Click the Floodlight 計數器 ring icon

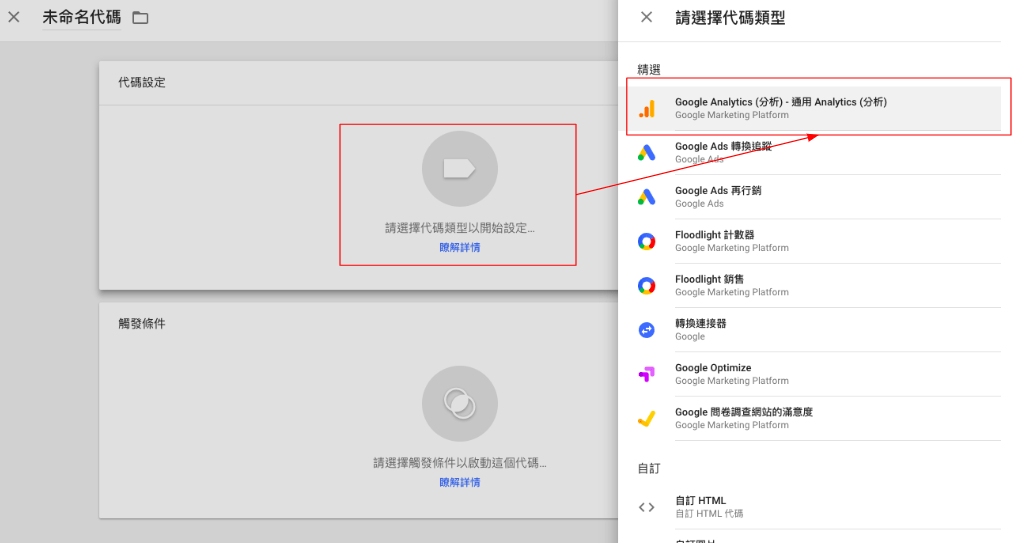coord(647,242)
